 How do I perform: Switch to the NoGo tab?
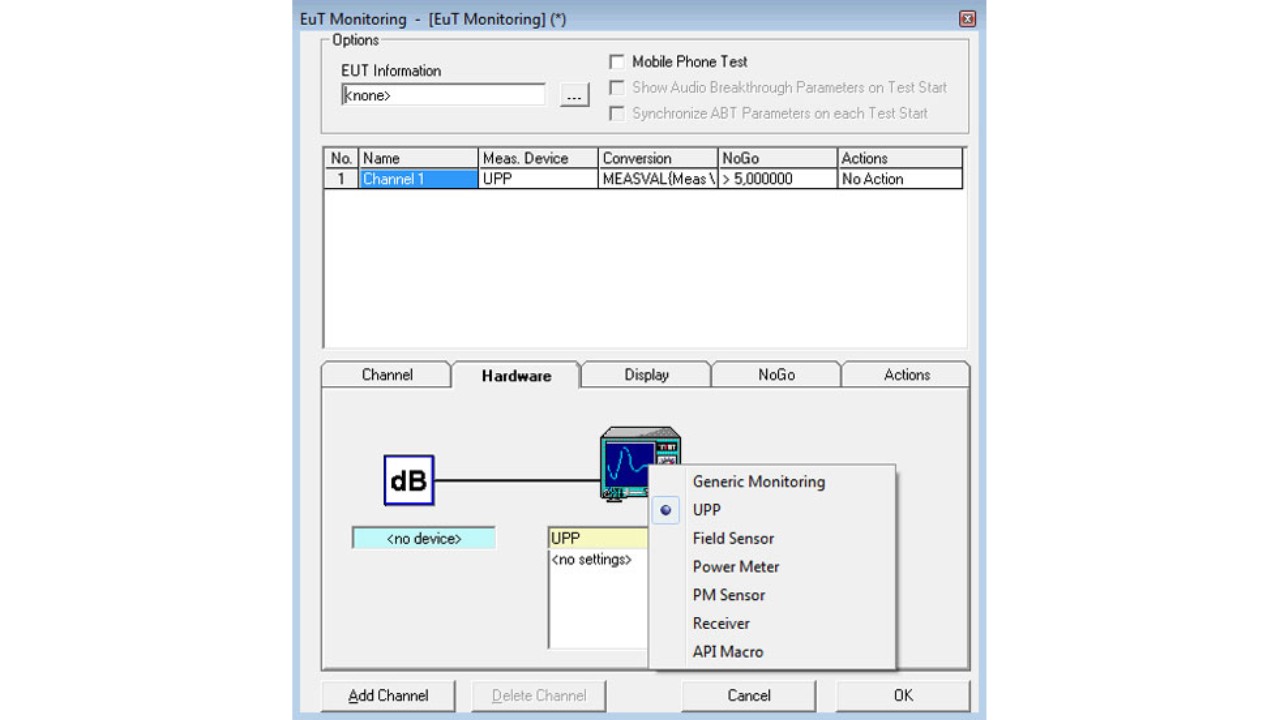pyautogui.click(x=776, y=375)
